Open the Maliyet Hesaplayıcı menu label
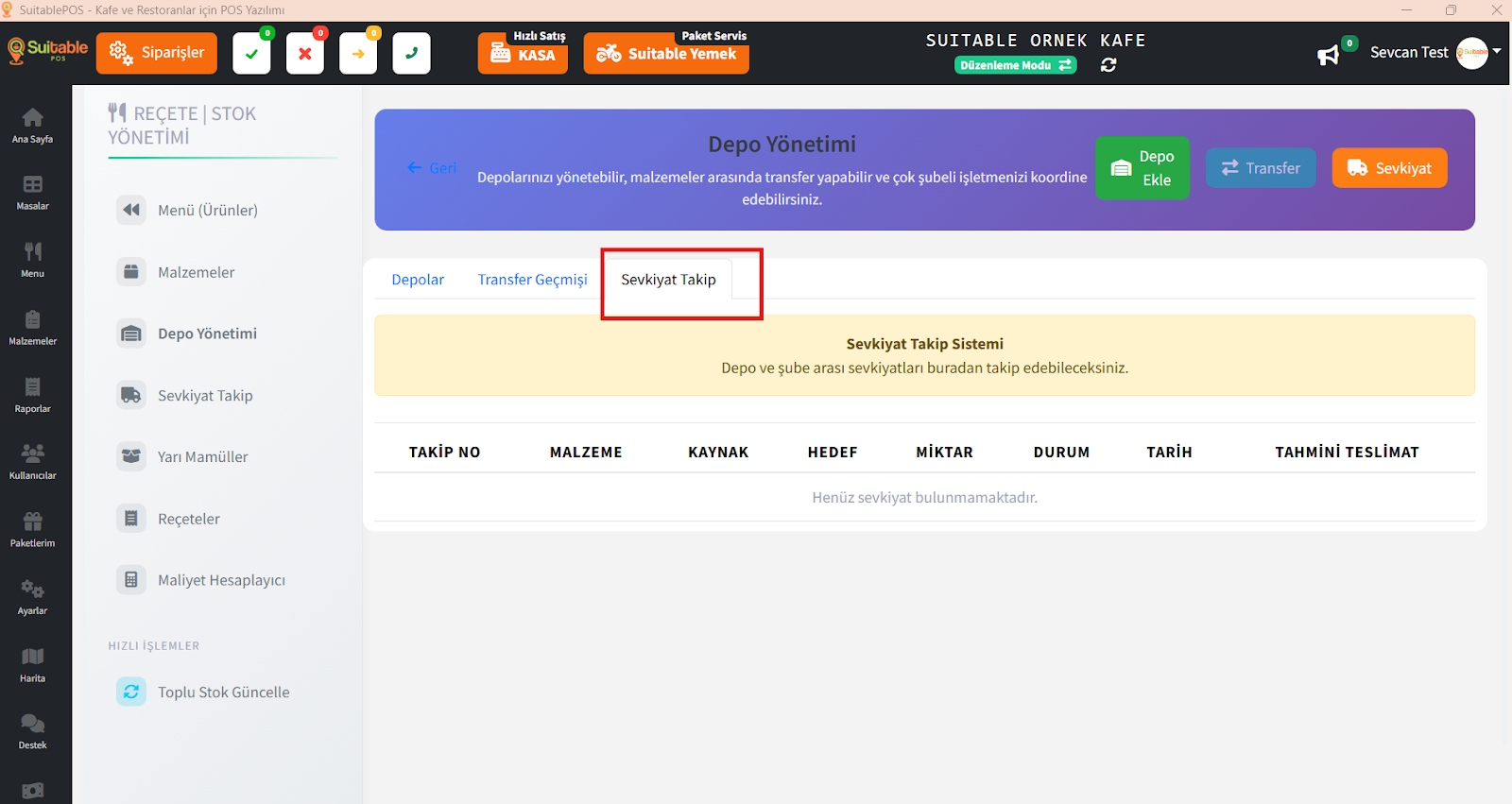This screenshot has height=804, width=1512. click(221, 580)
